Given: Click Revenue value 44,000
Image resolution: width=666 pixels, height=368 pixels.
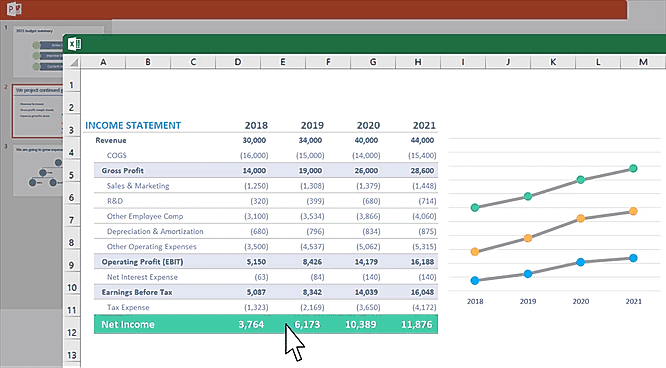Looking at the screenshot, I should (x=422, y=140).
